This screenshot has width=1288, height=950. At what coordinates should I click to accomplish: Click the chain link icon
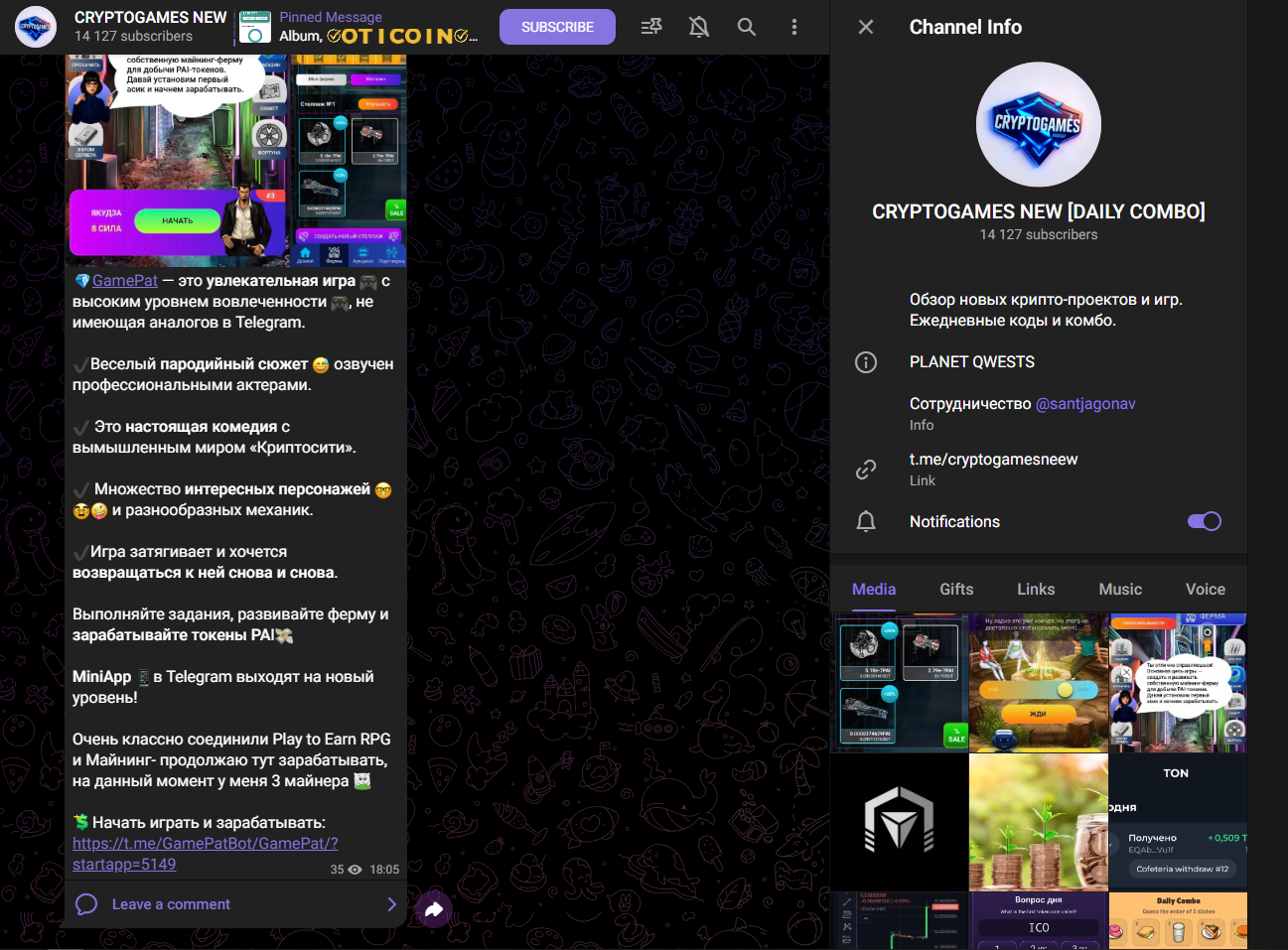866,470
